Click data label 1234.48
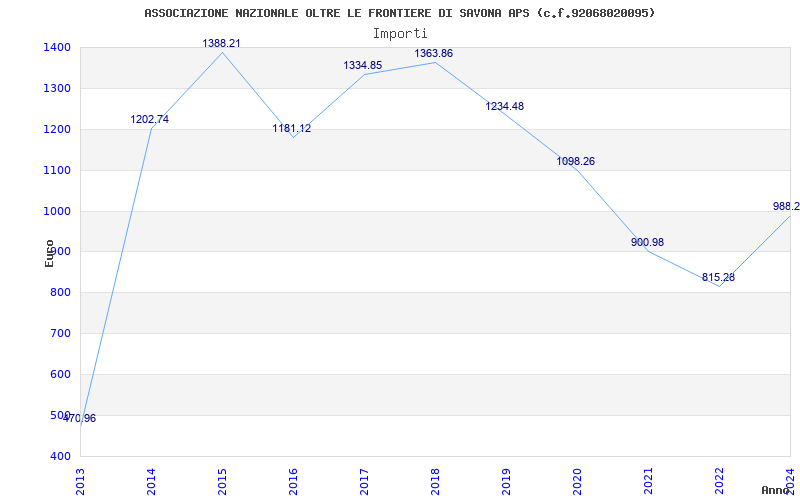Viewport: 800px width, 500px height. point(504,107)
